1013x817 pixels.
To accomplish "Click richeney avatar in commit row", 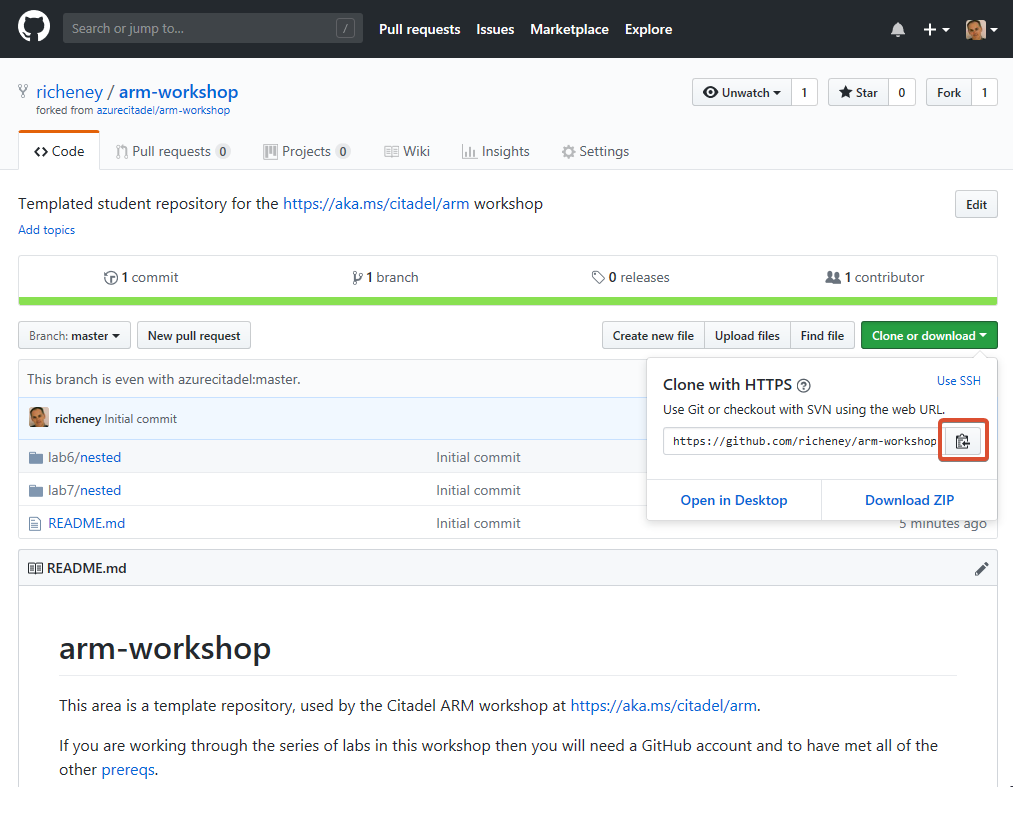I will coord(39,417).
